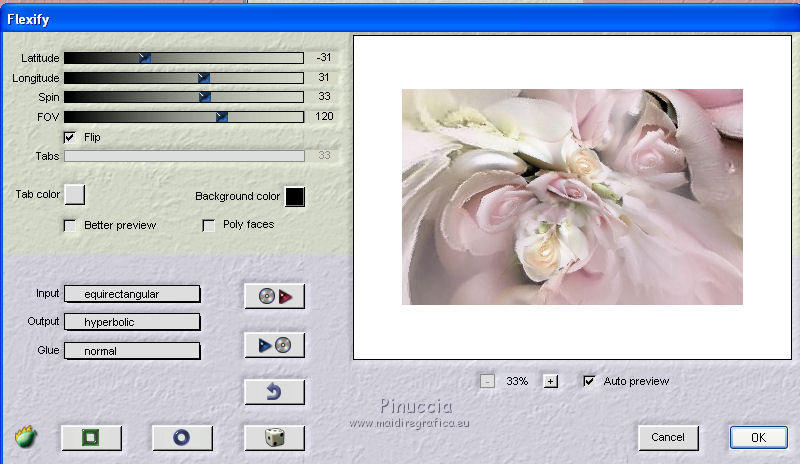Zoom in preview with plus button
The image size is (800, 464).
(551, 381)
